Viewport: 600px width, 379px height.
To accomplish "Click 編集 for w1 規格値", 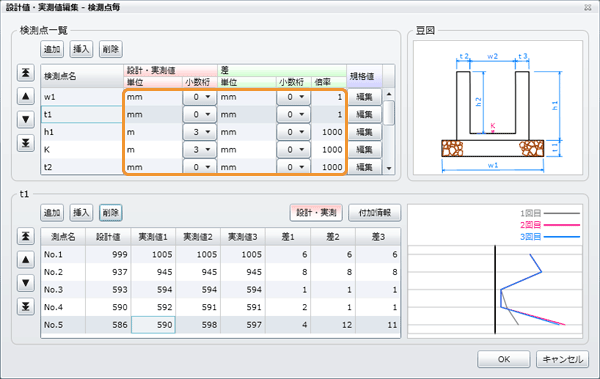I will [364, 97].
